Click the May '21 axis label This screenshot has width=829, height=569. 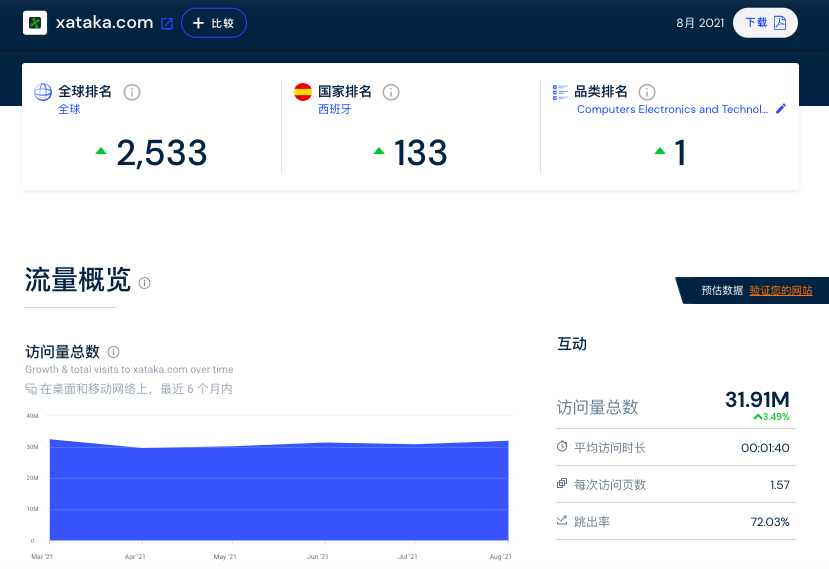pyautogui.click(x=225, y=556)
